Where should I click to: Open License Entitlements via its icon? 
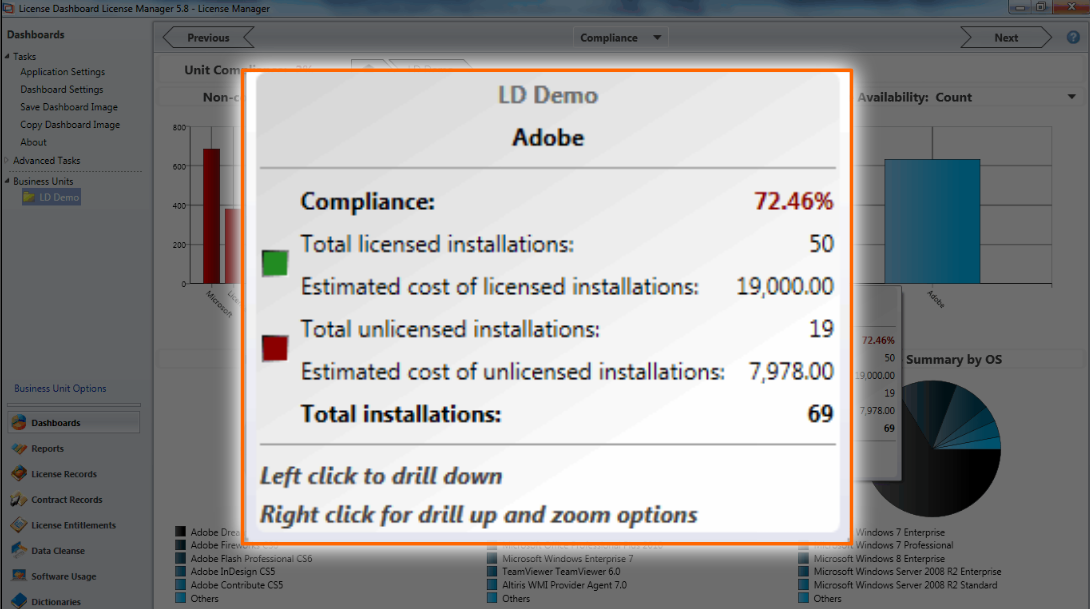coord(19,525)
